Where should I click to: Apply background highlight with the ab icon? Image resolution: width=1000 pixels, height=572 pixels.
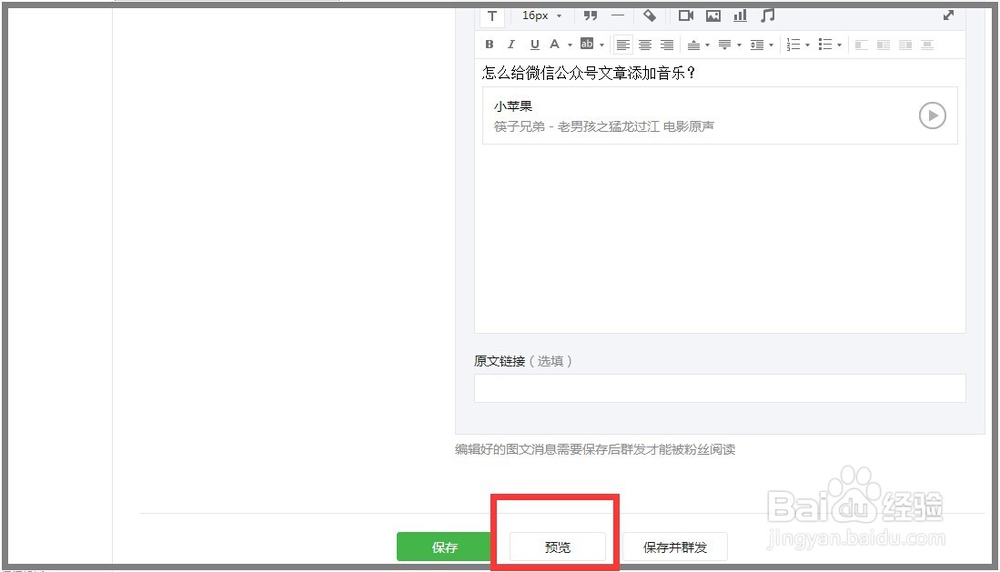(587, 44)
